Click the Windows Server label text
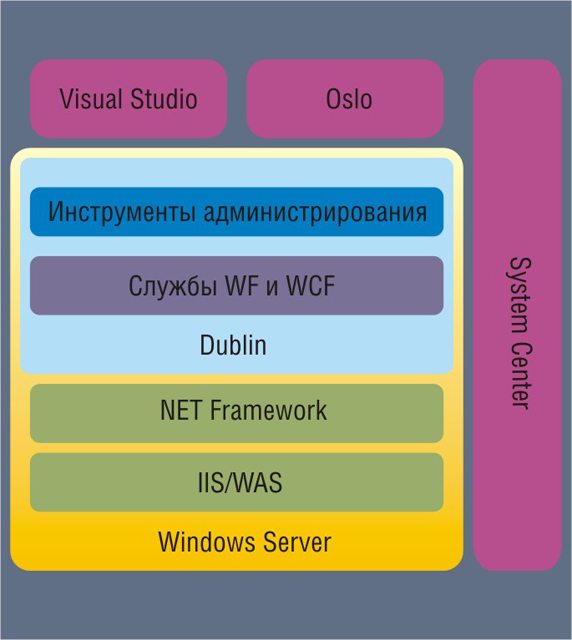 (x=245, y=542)
